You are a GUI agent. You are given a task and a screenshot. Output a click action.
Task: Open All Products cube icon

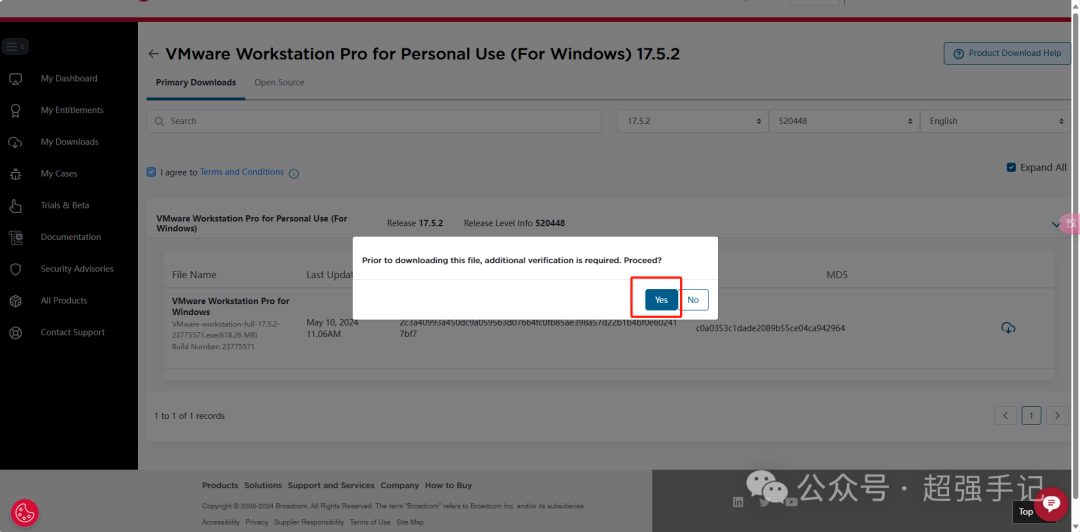click(16, 300)
